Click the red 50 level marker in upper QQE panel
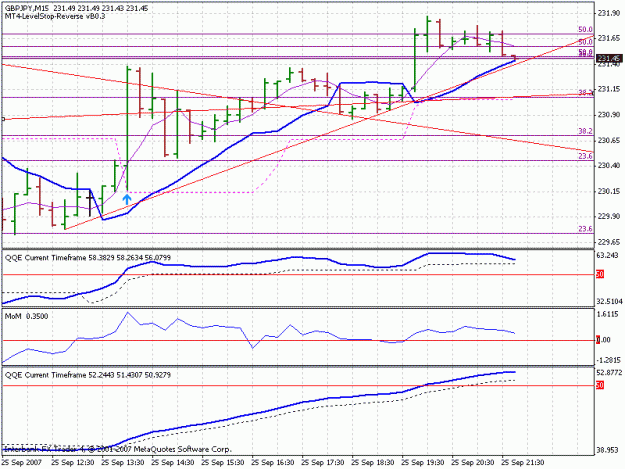625x469 pixels. click(x=600, y=274)
